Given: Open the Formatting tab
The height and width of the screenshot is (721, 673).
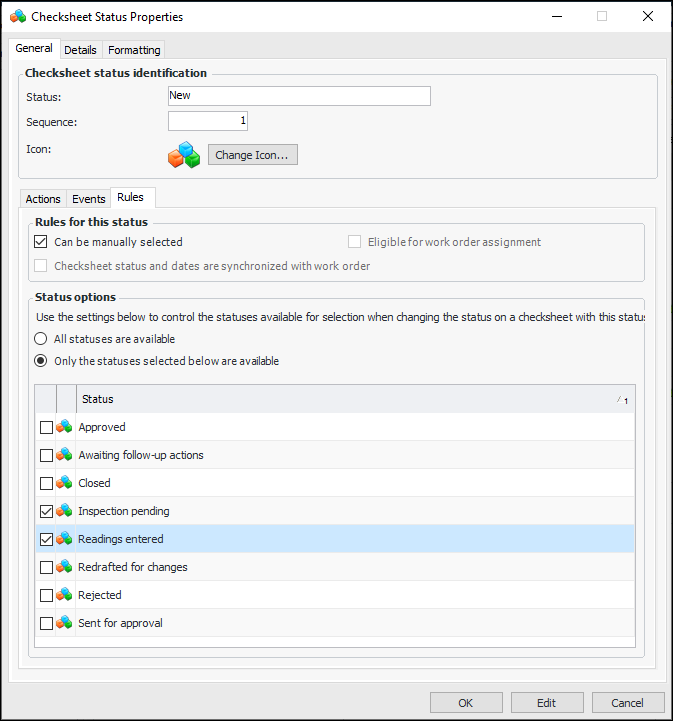Looking at the screenshot, I should (134, 50).
